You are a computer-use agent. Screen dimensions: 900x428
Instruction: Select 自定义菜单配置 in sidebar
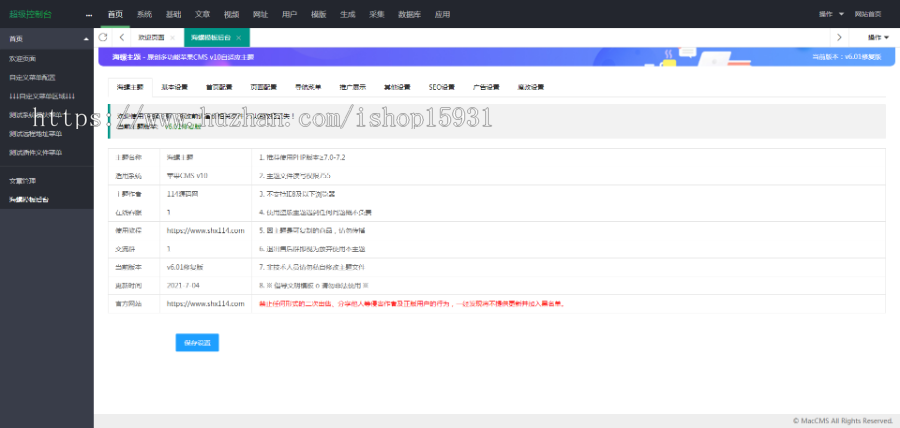(x=32, y=77)
